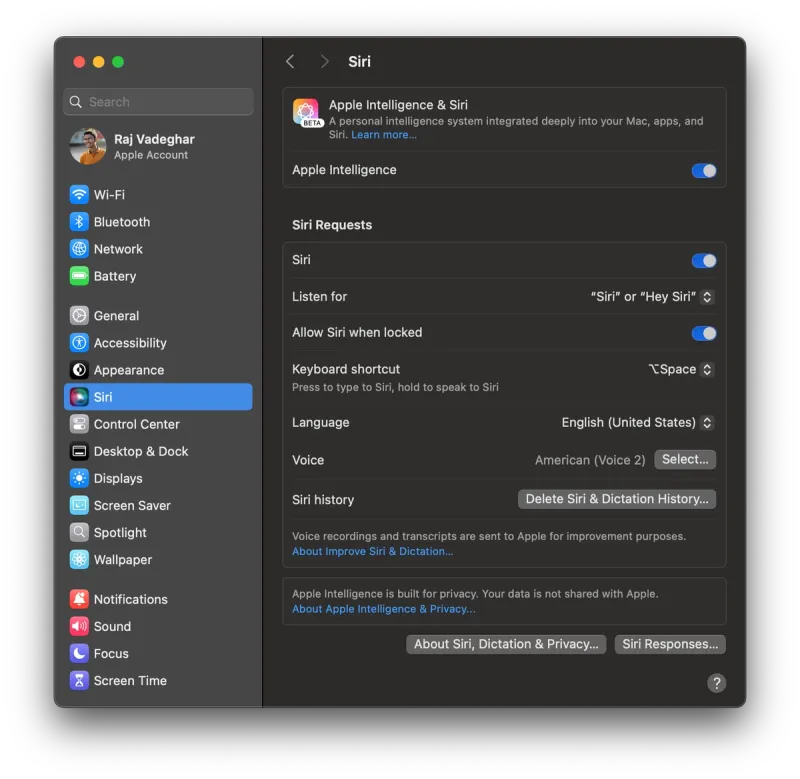Toggle the Apple Intelligence switch
The width and height of the screenshot is (800, 779).
704,170
